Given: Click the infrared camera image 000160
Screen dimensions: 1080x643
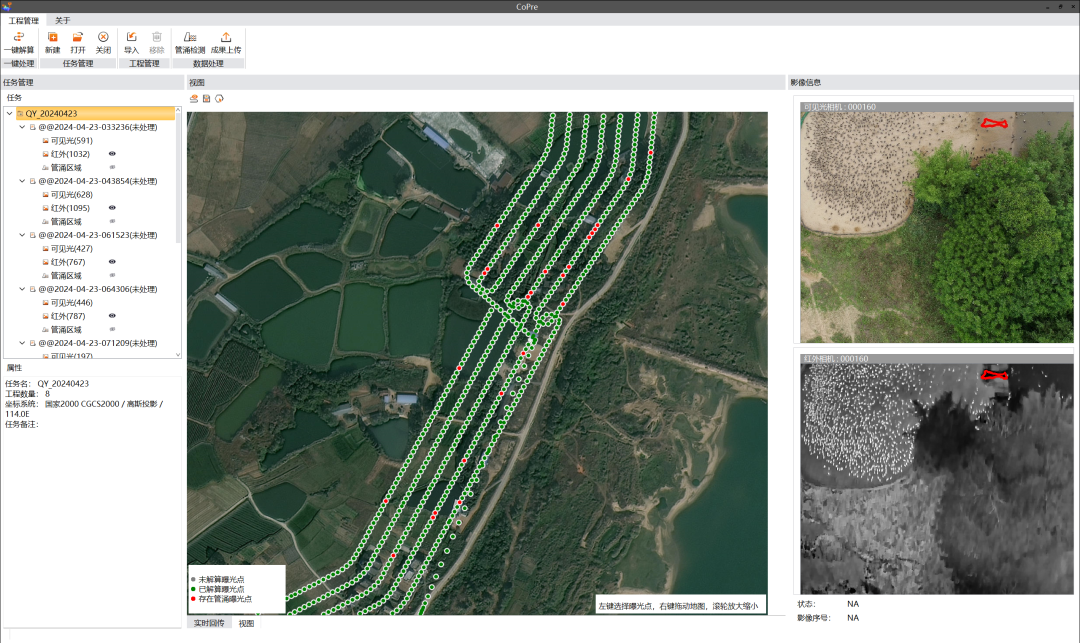Looking at the screenshot, I should 937,479.
